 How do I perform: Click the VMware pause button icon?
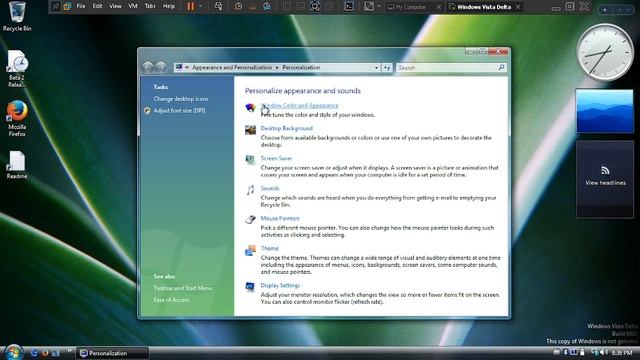191,6
